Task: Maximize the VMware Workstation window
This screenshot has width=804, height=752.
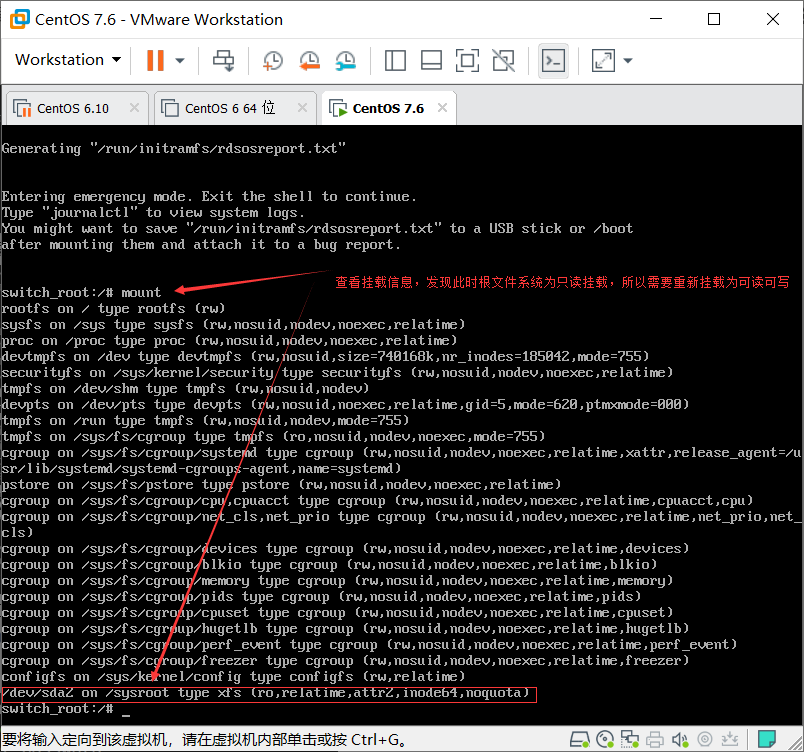Action: [x=714, y=19]
